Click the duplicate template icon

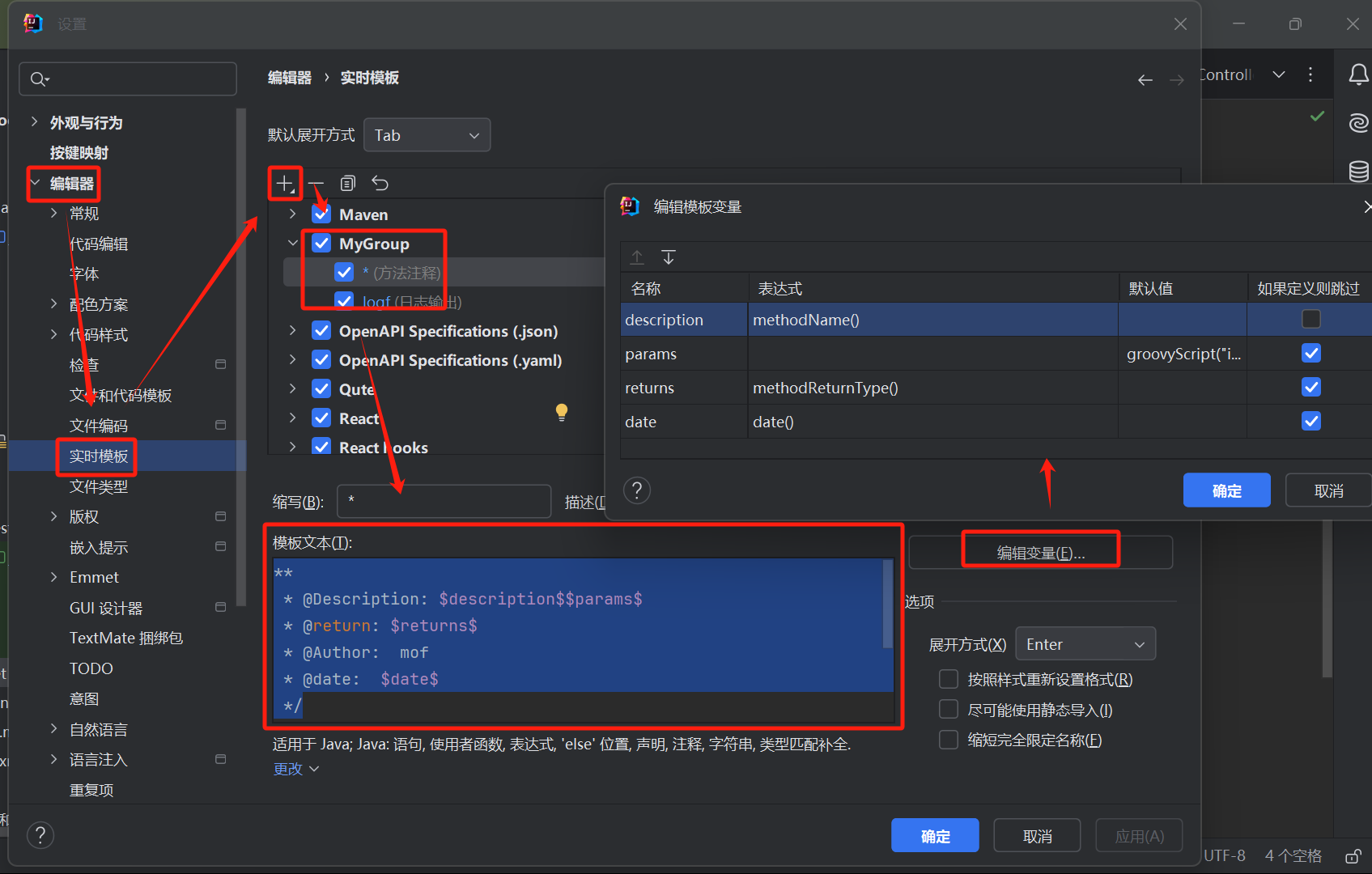[348, 184]
